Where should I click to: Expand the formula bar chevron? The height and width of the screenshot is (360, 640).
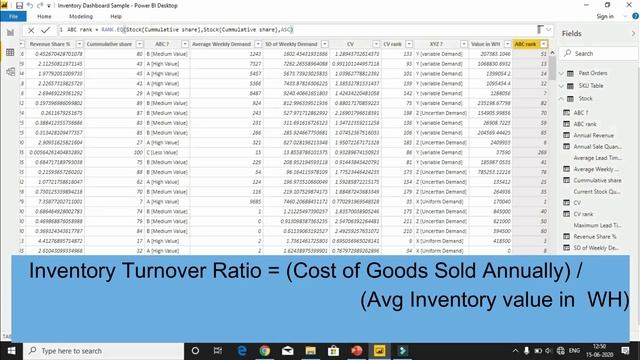point(548,30)
